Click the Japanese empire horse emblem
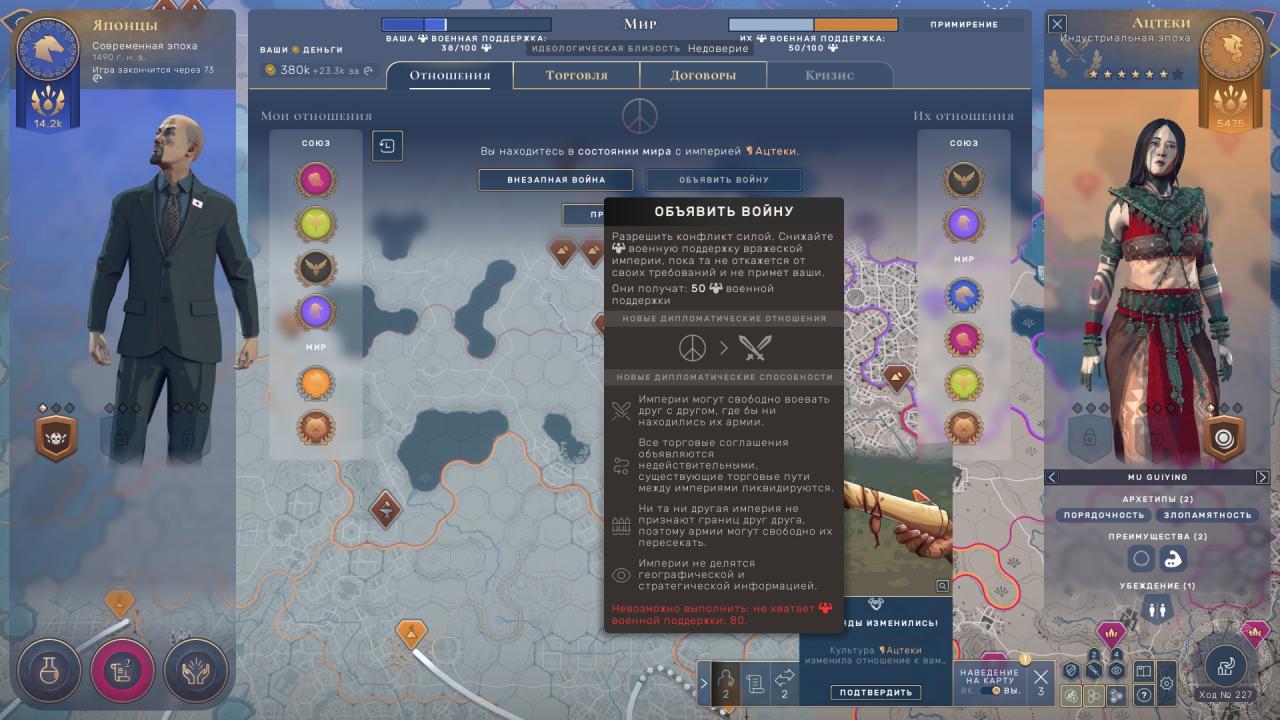1280x720 pixels. (48, 50)
